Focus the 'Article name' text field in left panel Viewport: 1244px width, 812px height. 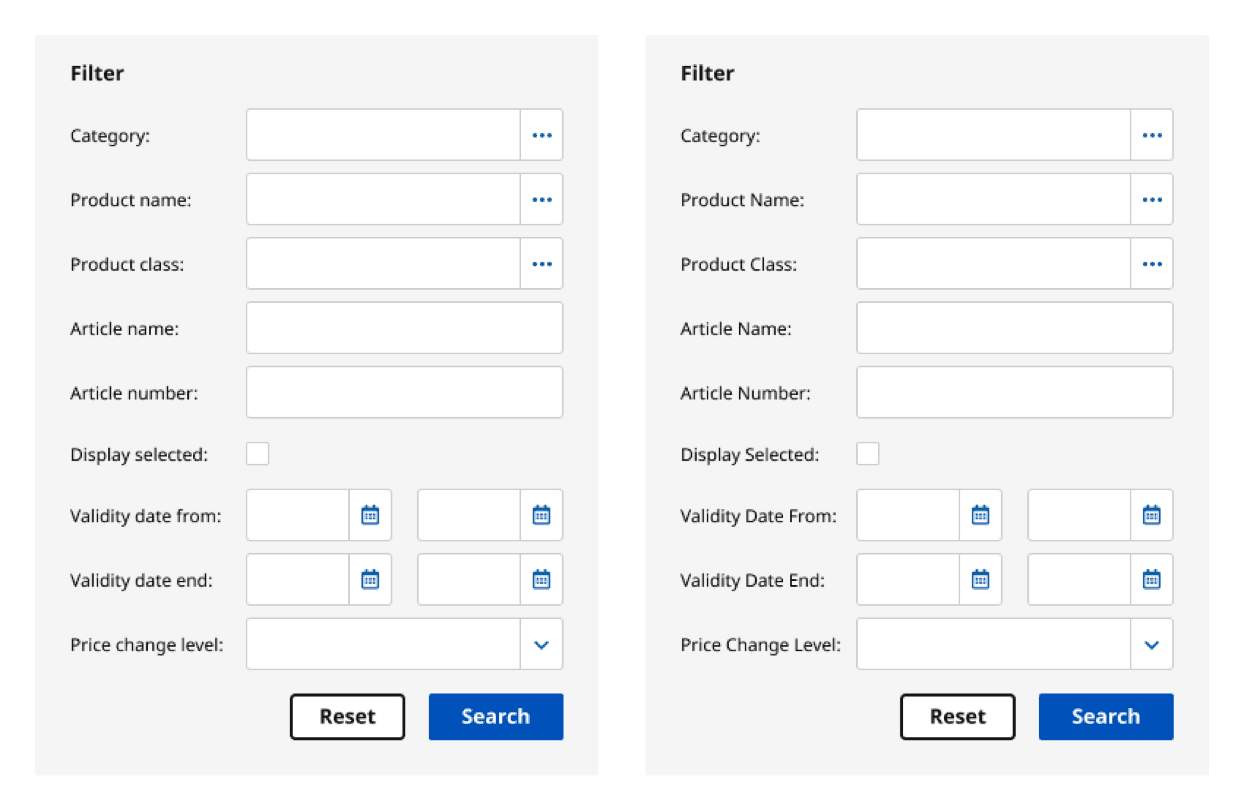404,328
